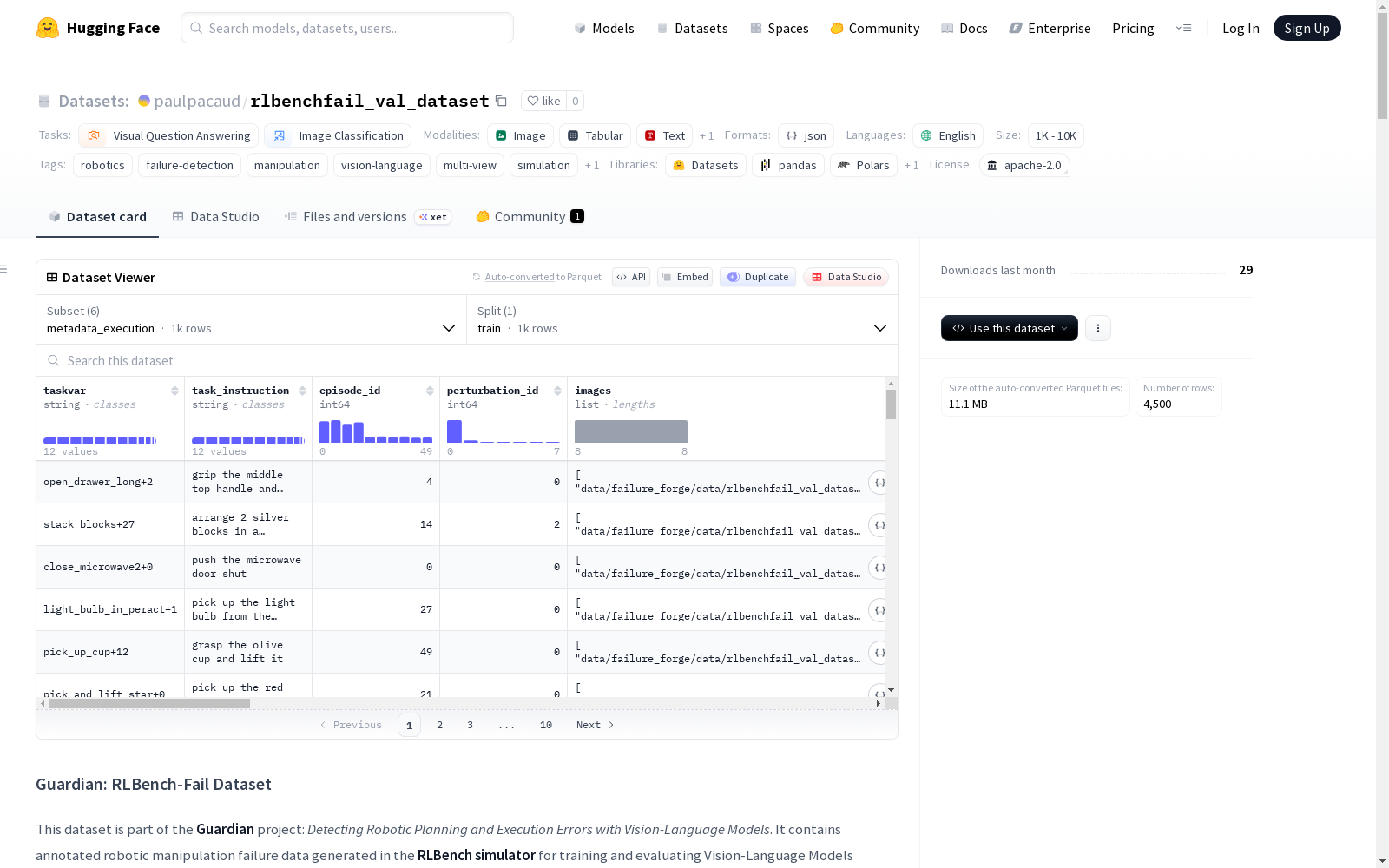
Task: Click the Duplicate button
Action: (758, 277)
